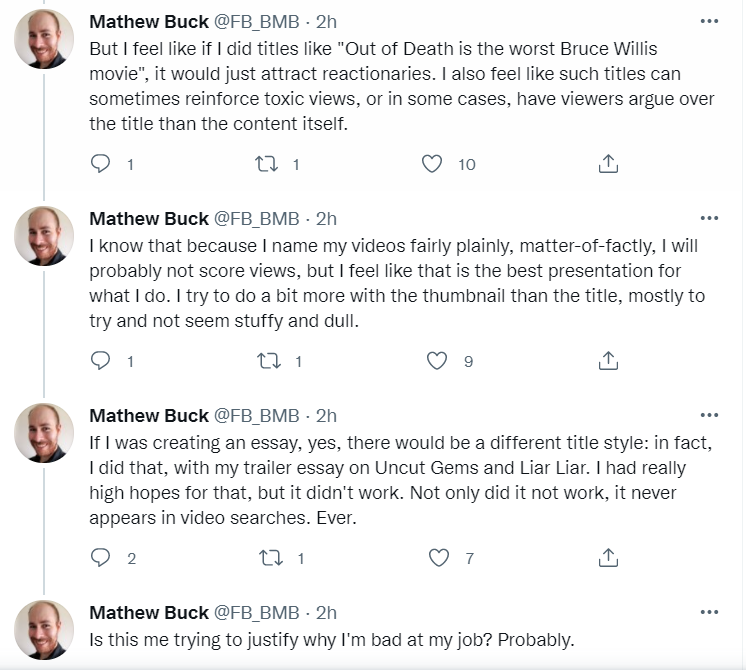Open more options on Uncut Gems tweet
The width and height of the screenshot is (746, 670).
tap(709, 415)
